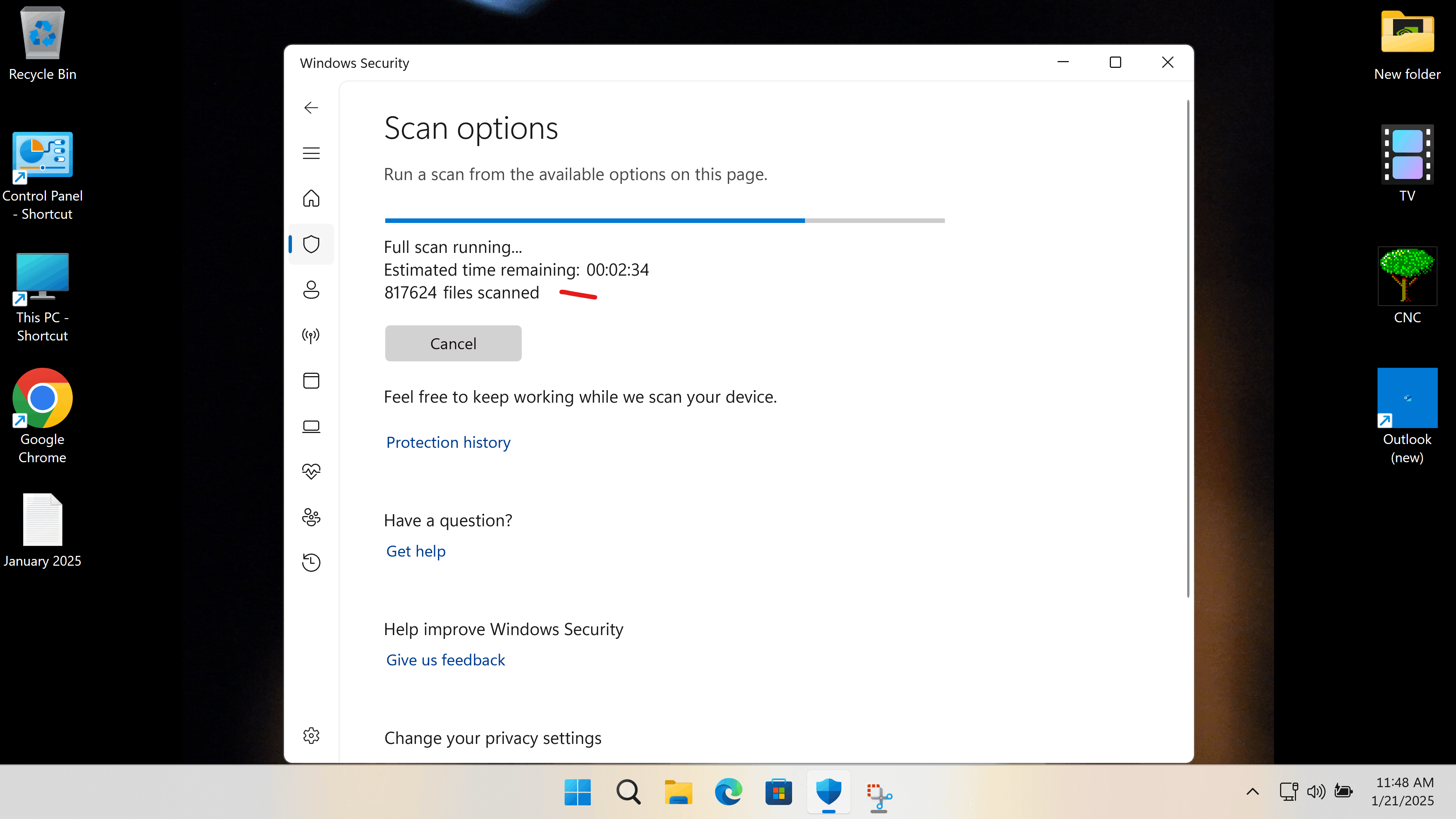Select the This PC shortcut icon
The image size is (1456, 819).
[42, 297]
